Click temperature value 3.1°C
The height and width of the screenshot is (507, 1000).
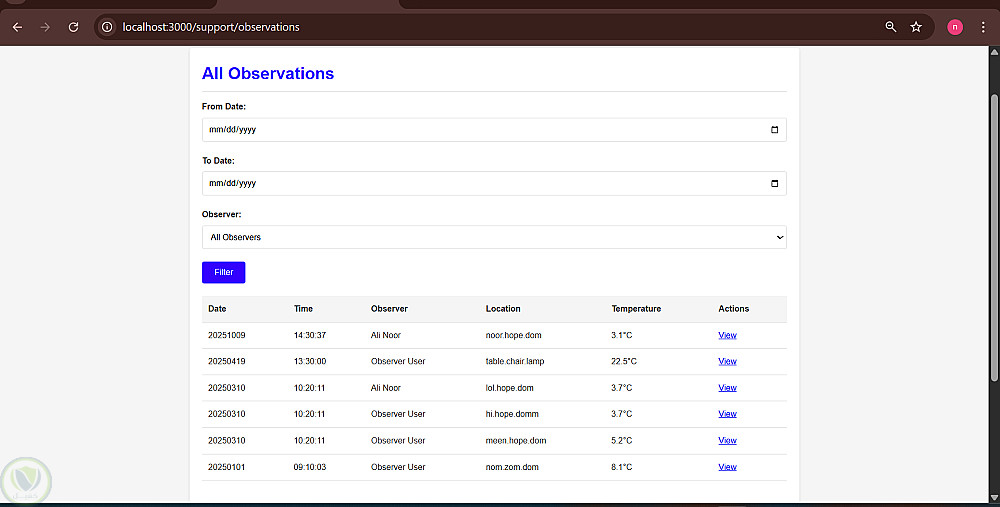tap(622, 335)
